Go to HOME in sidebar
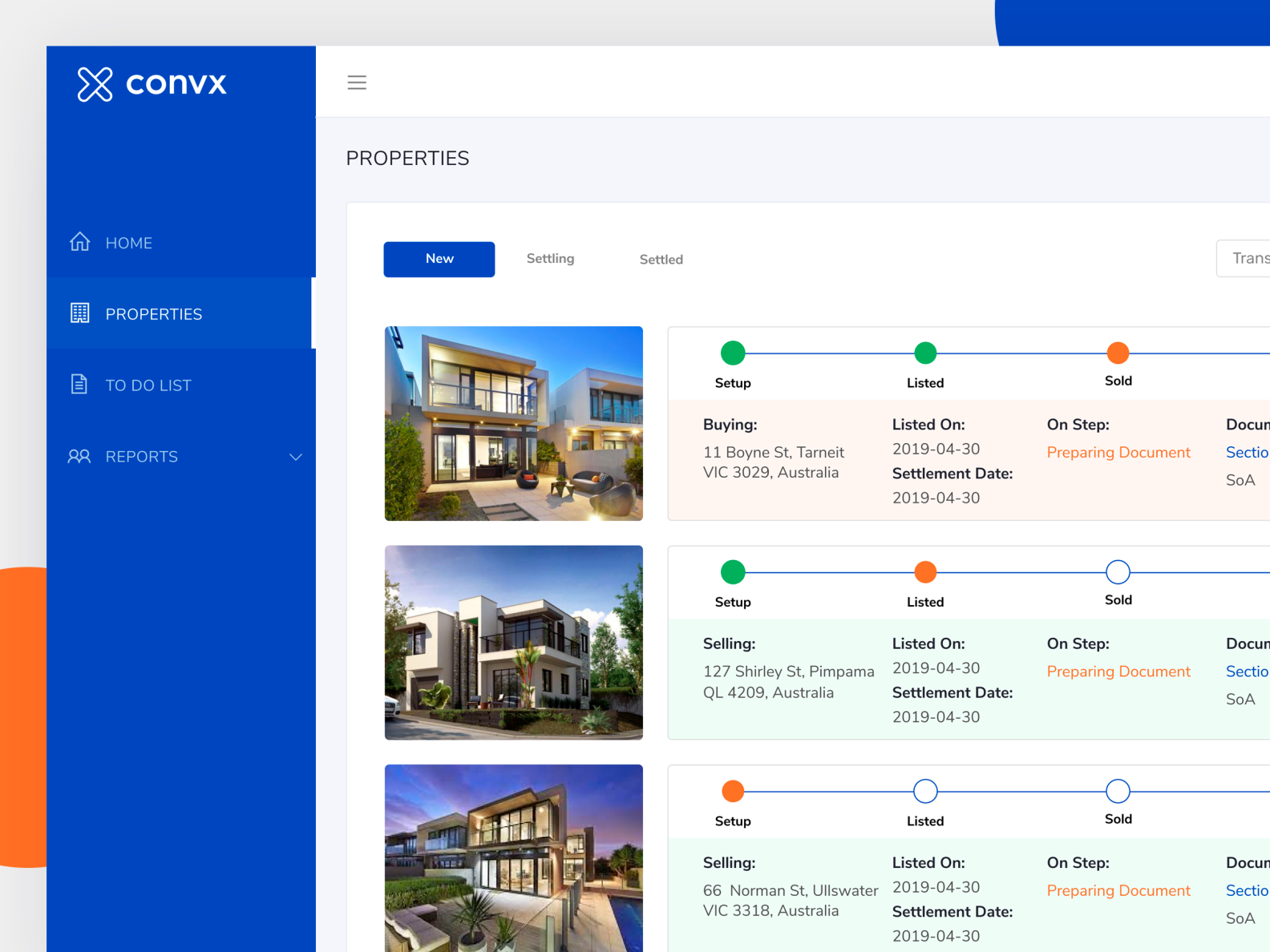 (x=181, y=242)
